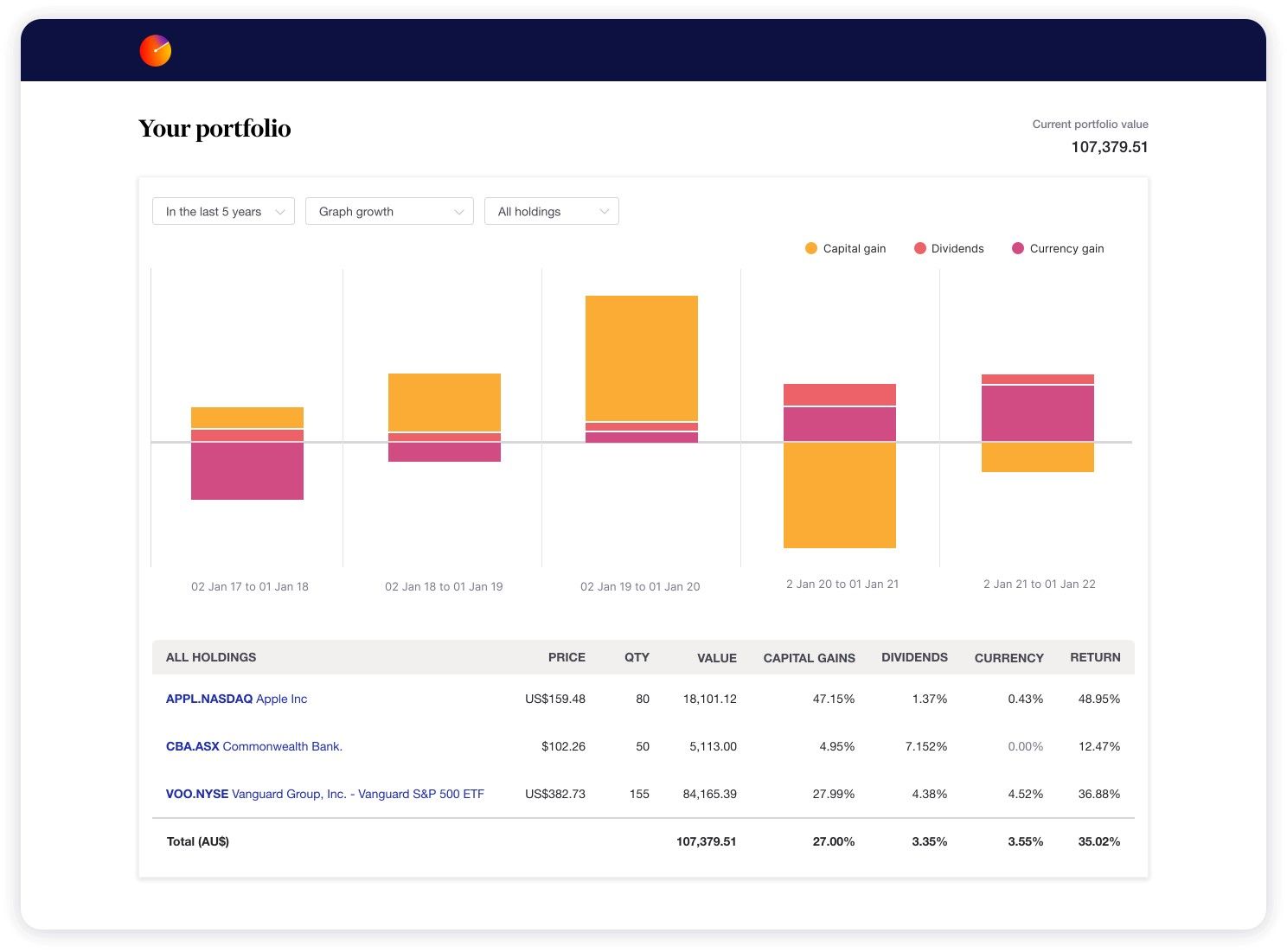
Task: Click the '02 Jan 18 to 01 Jan 19' label
Action: [x=444, y=586]
